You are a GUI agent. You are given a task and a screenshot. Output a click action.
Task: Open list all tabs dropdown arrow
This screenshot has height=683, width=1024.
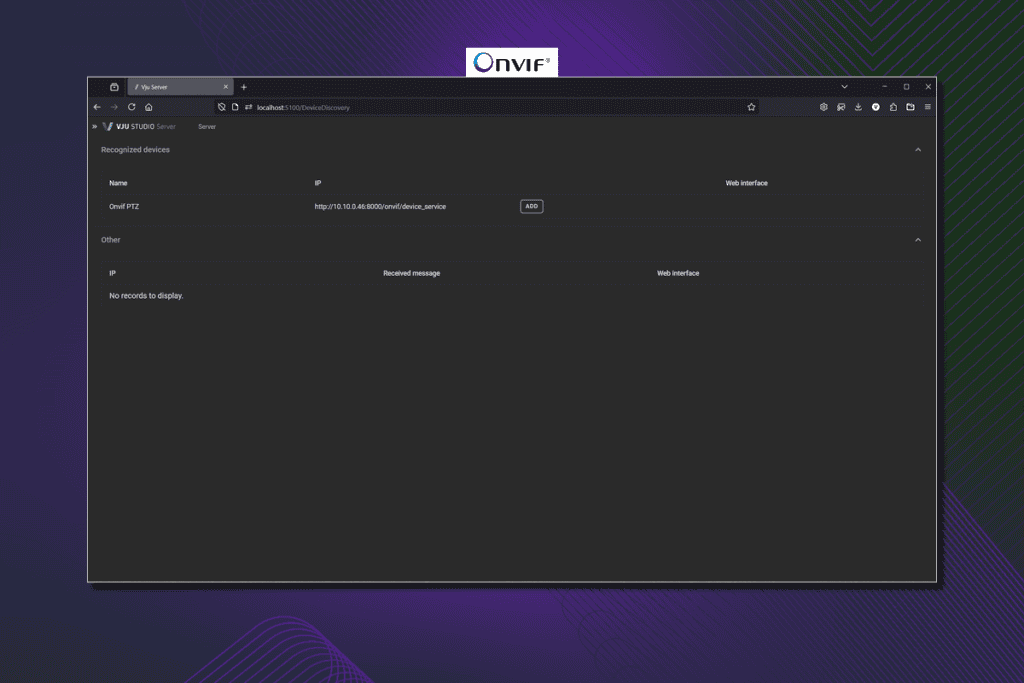844,87
